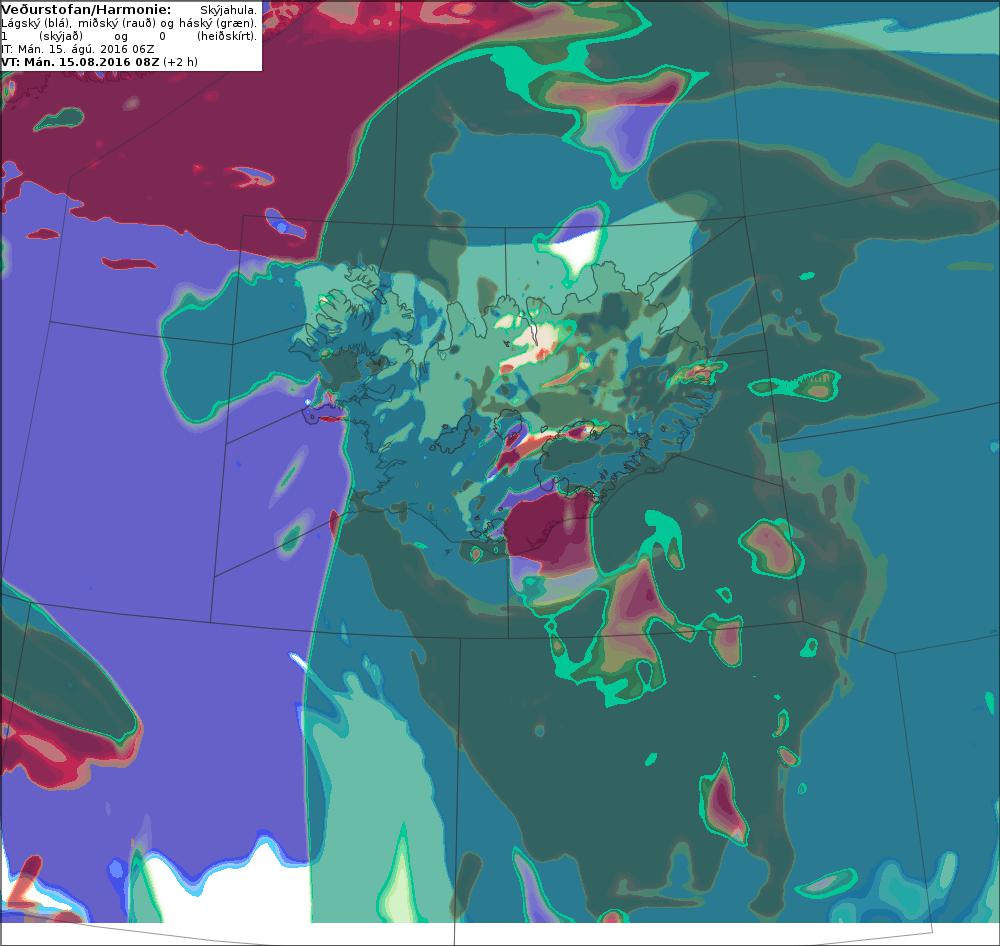
Task: Select the word "(skýjað)" in the legend
Action: 61,36
